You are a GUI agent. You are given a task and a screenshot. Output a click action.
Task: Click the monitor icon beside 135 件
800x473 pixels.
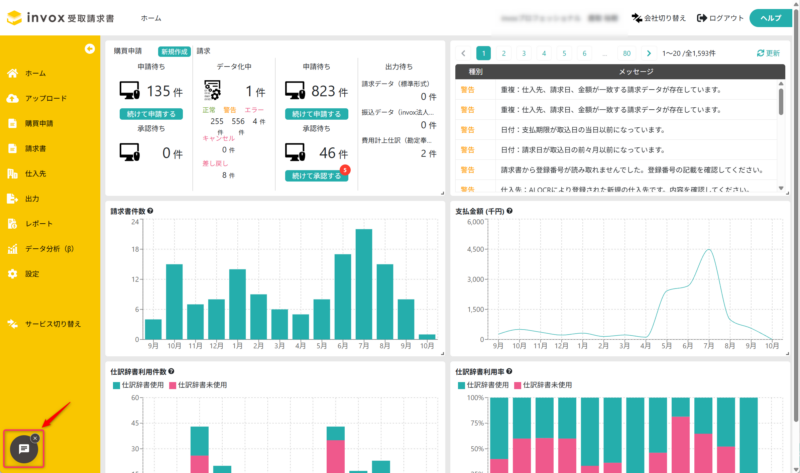coord(130,90)
